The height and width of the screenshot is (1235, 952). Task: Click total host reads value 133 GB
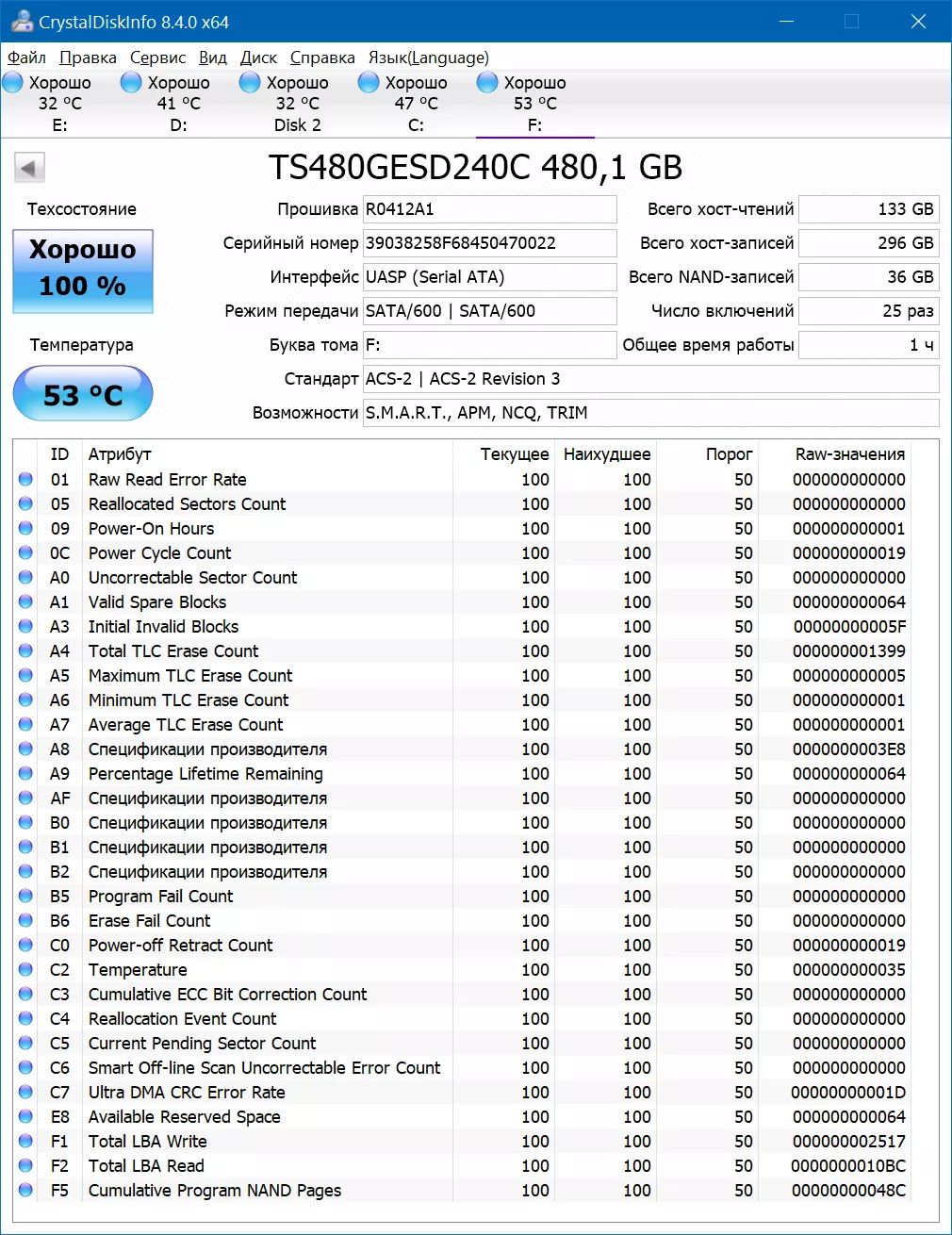tap(868, 209)
